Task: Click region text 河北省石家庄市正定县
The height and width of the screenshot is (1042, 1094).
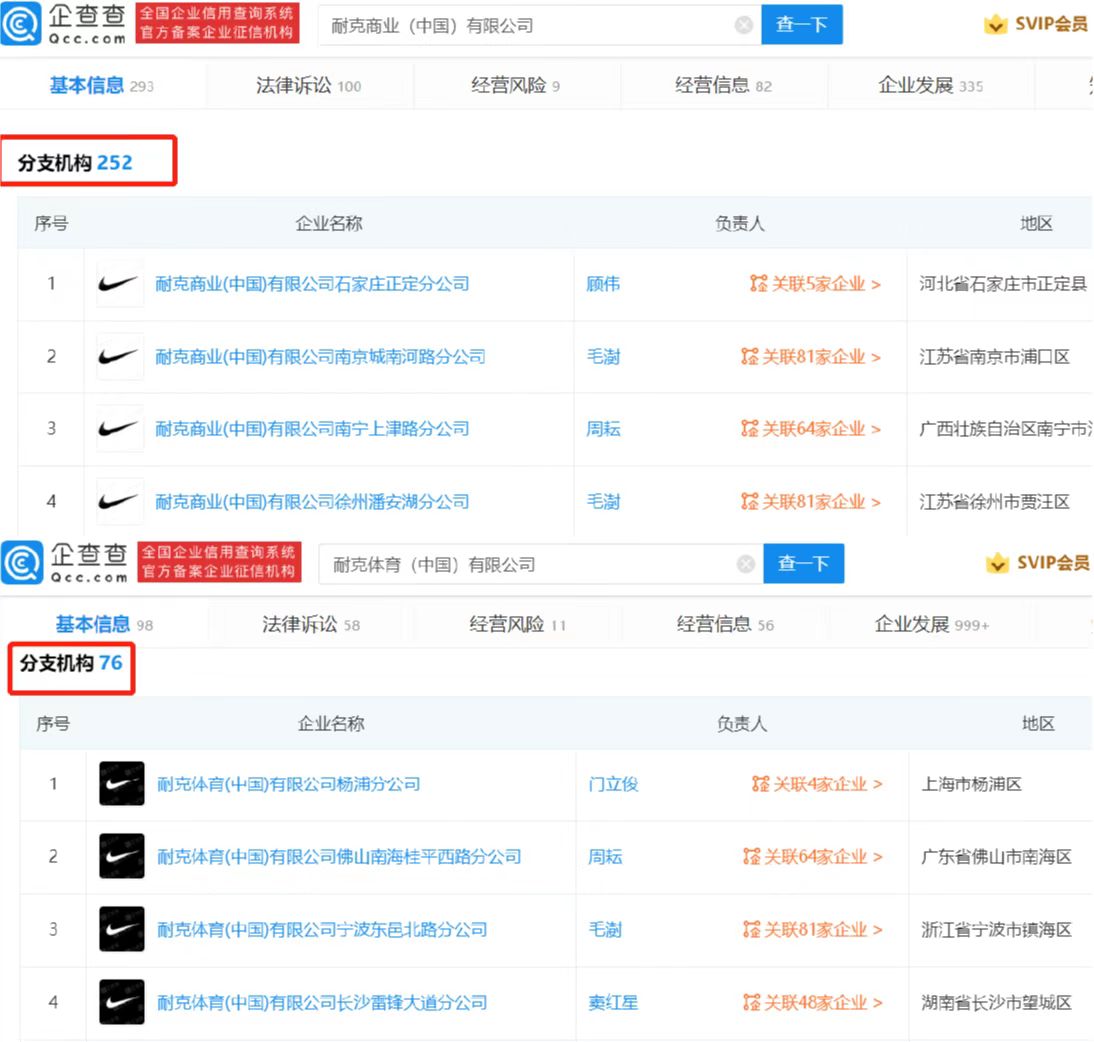Action: [x=1003, y=284]
